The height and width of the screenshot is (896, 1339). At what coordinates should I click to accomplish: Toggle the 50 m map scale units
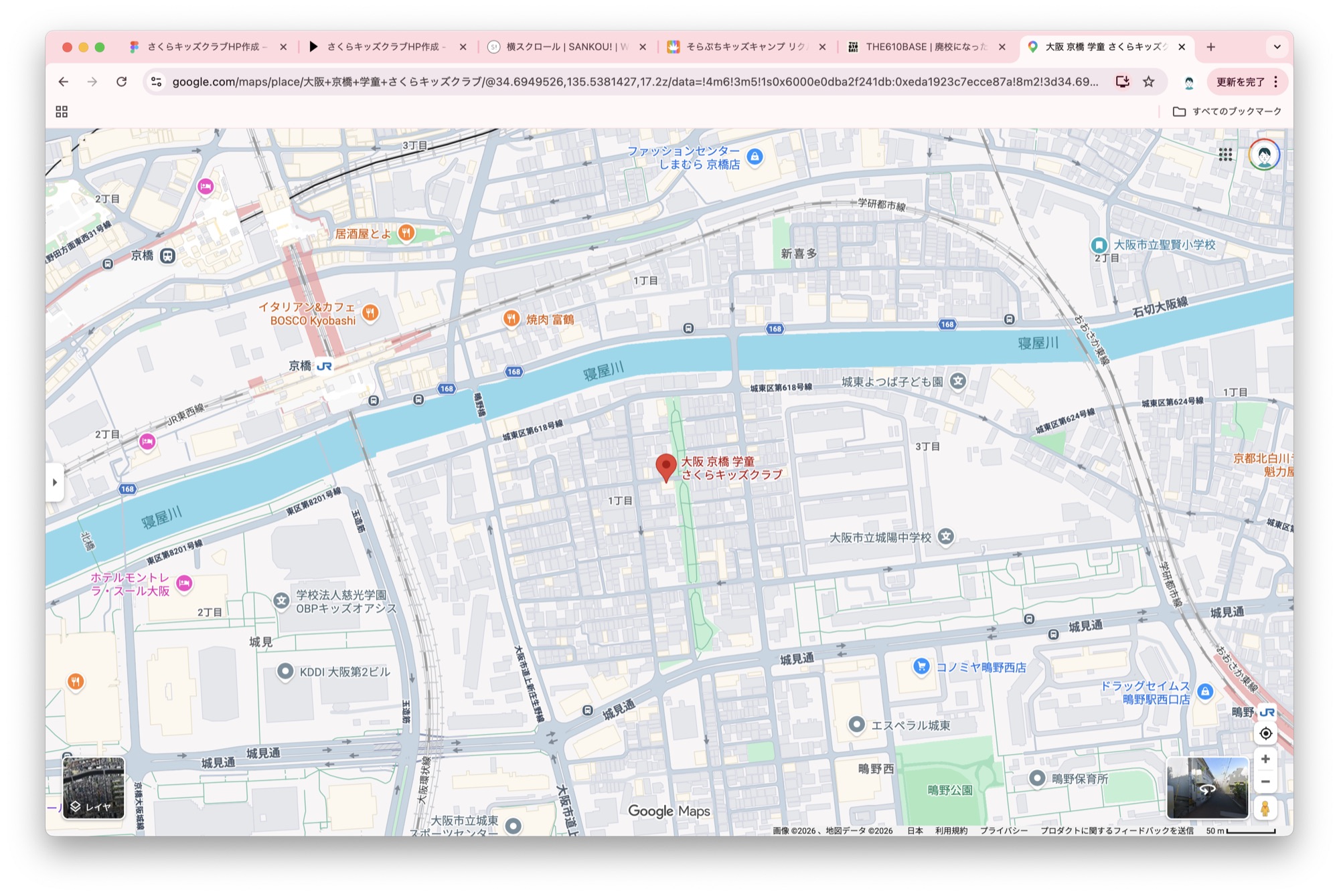[x=1241, y=830]
